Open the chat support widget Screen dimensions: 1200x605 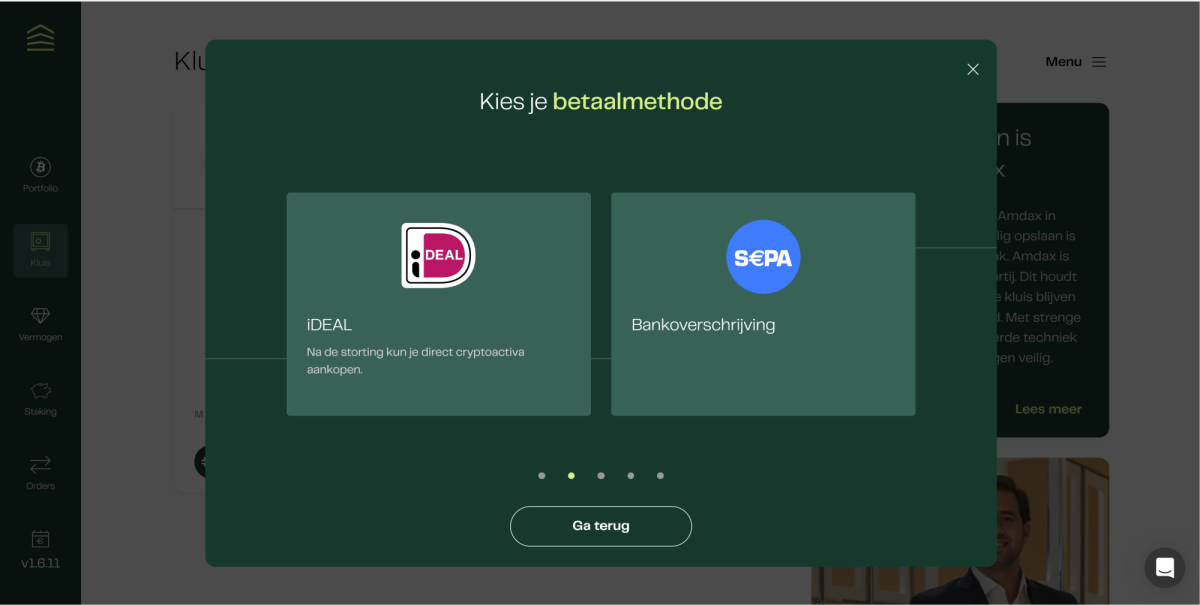1165,567
